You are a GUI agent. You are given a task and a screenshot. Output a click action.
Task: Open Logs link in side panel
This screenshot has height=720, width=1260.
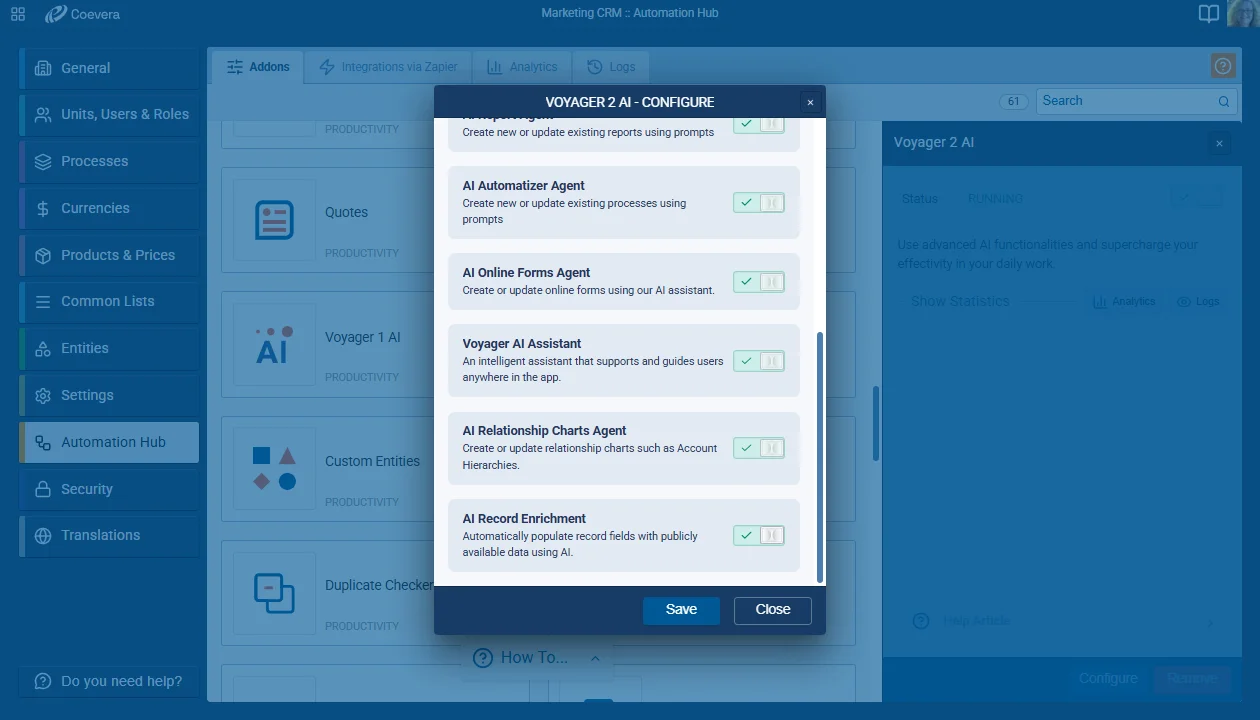pyautogui.click(x=1198, y=301)
